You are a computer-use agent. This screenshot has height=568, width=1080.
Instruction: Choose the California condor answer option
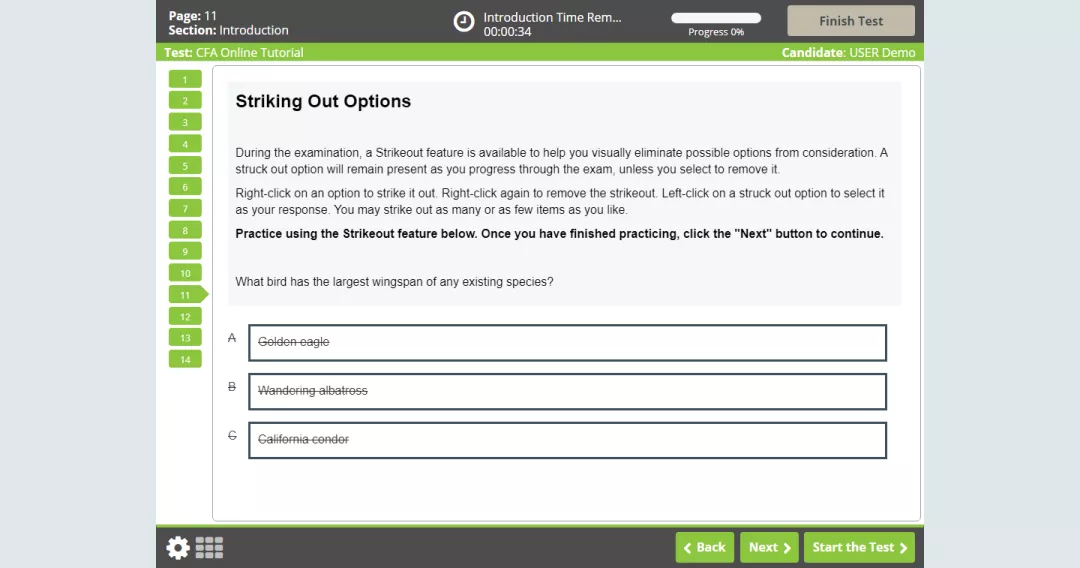(x=567, y=440)
